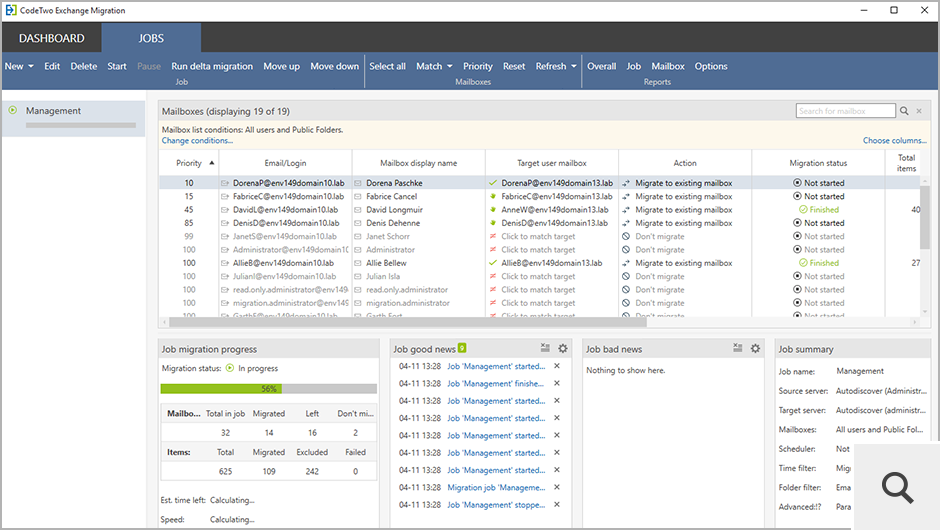Click the mailbox list vertical scrollbar
Image resolution: width=940 pixels, height=530 pixels.
coord(925,217)
